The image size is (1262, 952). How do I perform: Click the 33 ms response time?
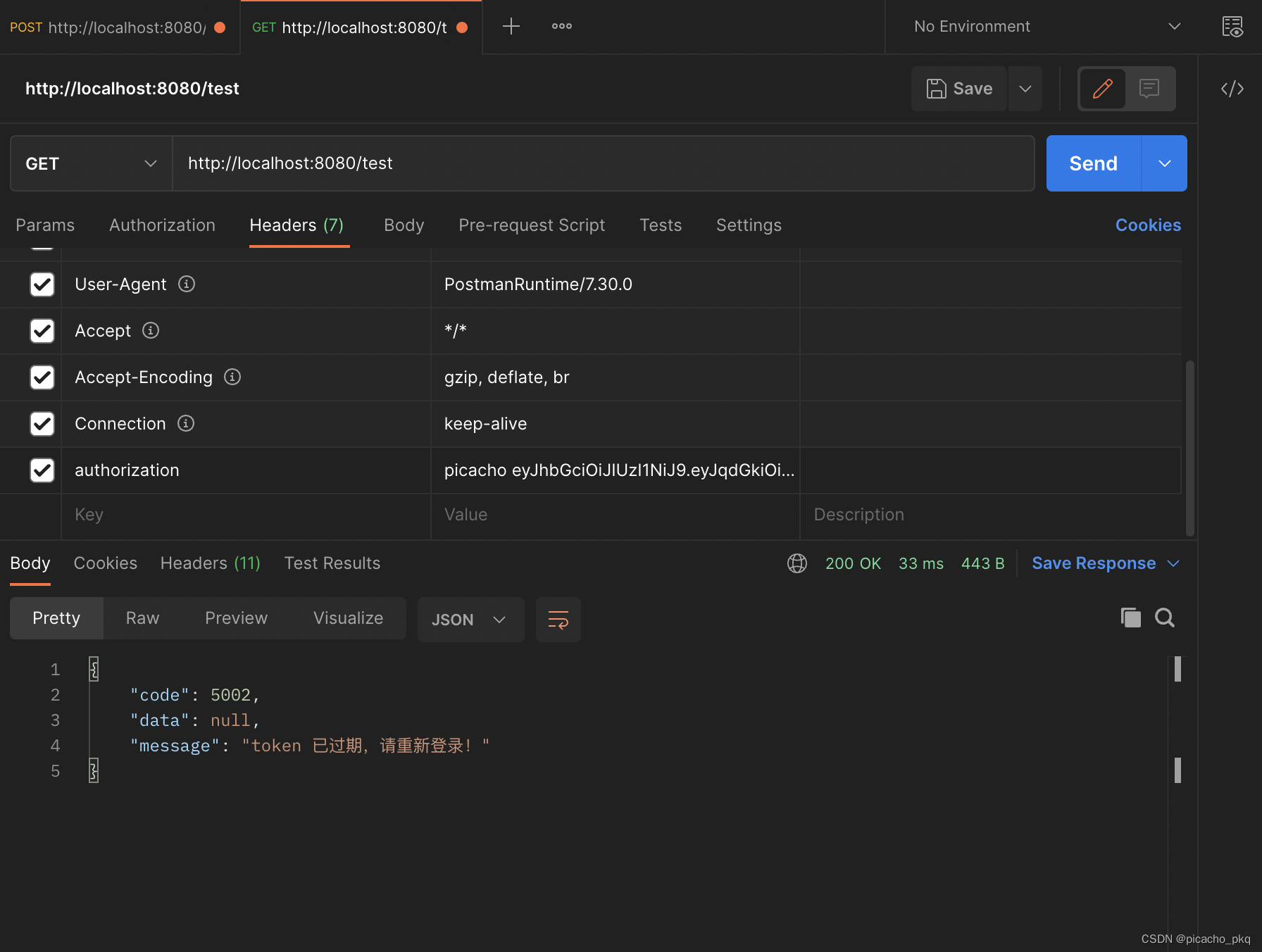[920, 563]
